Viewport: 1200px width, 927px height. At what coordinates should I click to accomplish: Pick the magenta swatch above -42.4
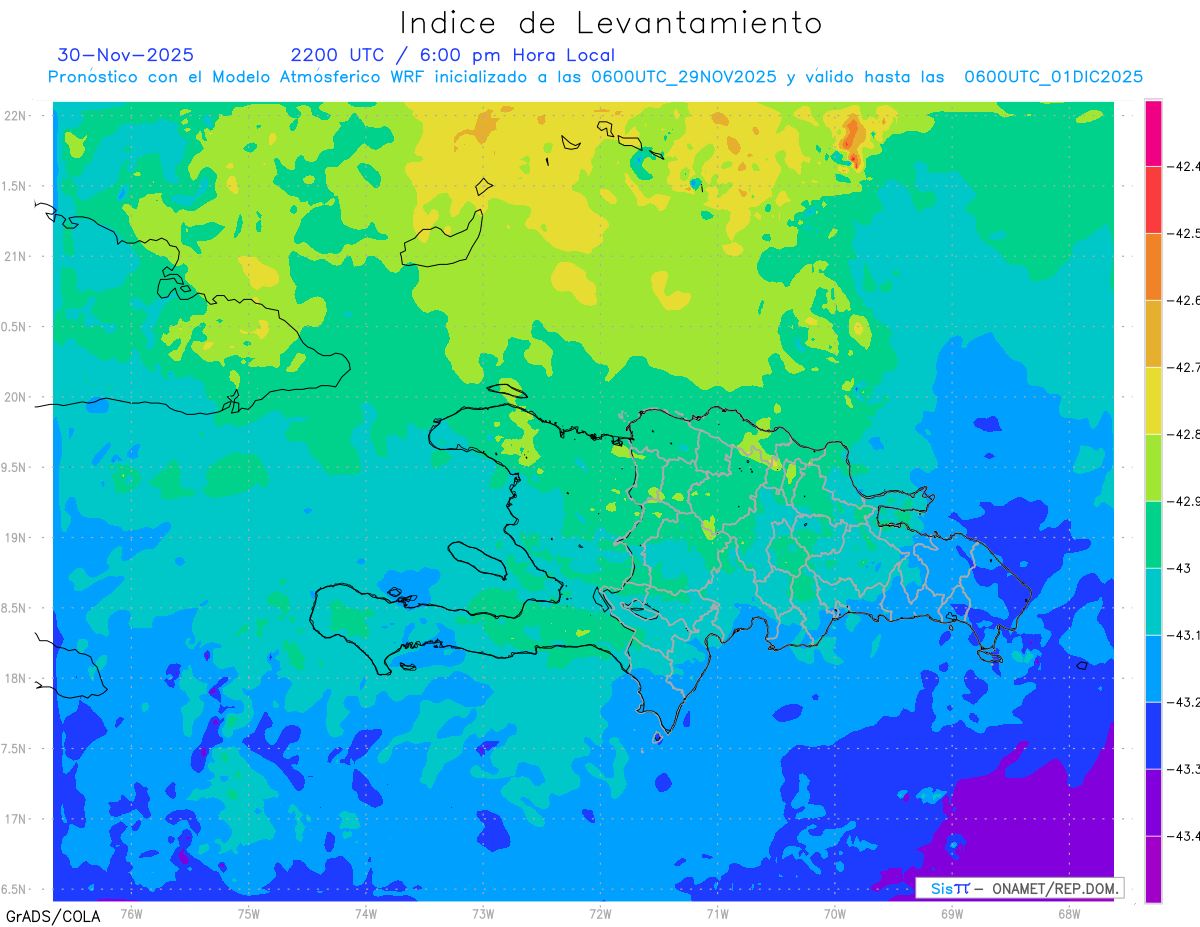[1153, 133]
